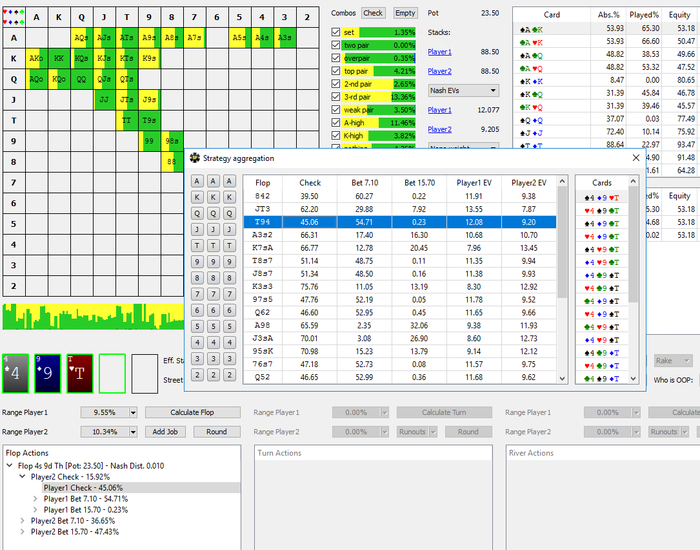Click the A key in the first card column
This screenshot has height=550, width=700.
click(197, 181)
